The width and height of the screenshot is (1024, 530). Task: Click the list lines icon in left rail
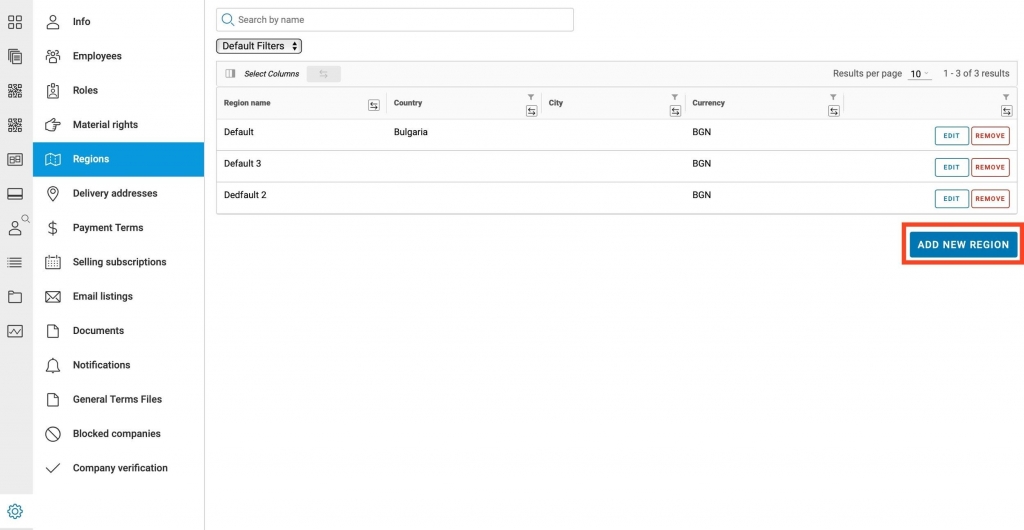point(15,263)
